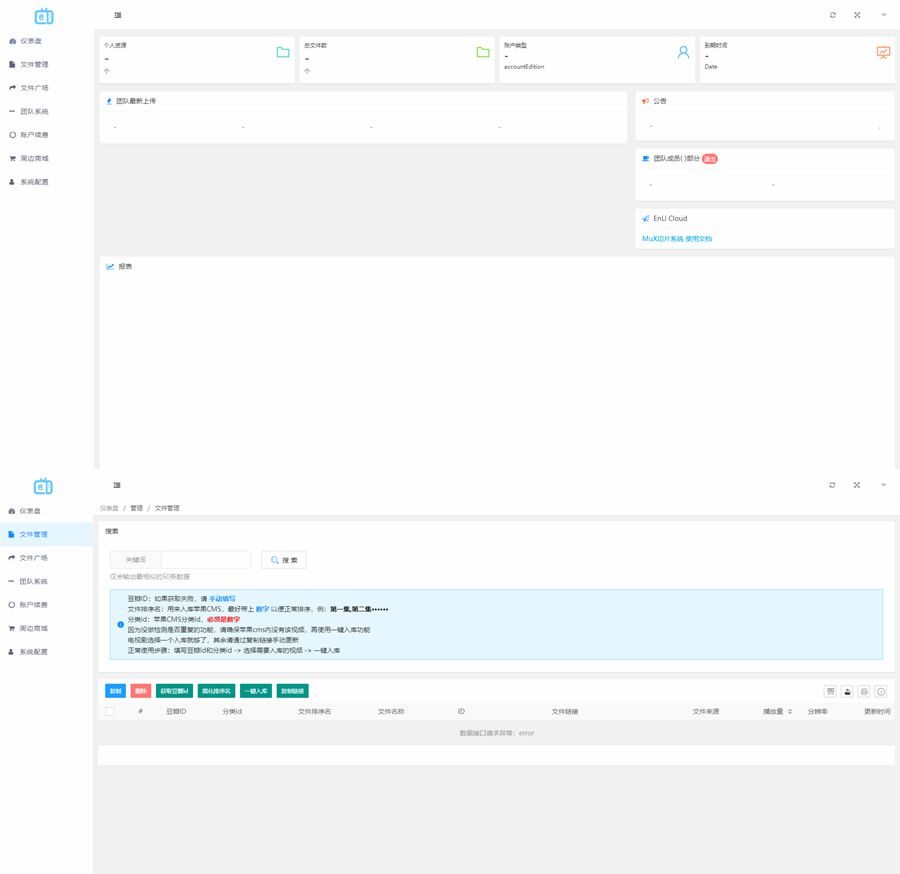Click the 报表 chart icon
This screenshot has height=874, width=900.
click(x=110, y=265)
